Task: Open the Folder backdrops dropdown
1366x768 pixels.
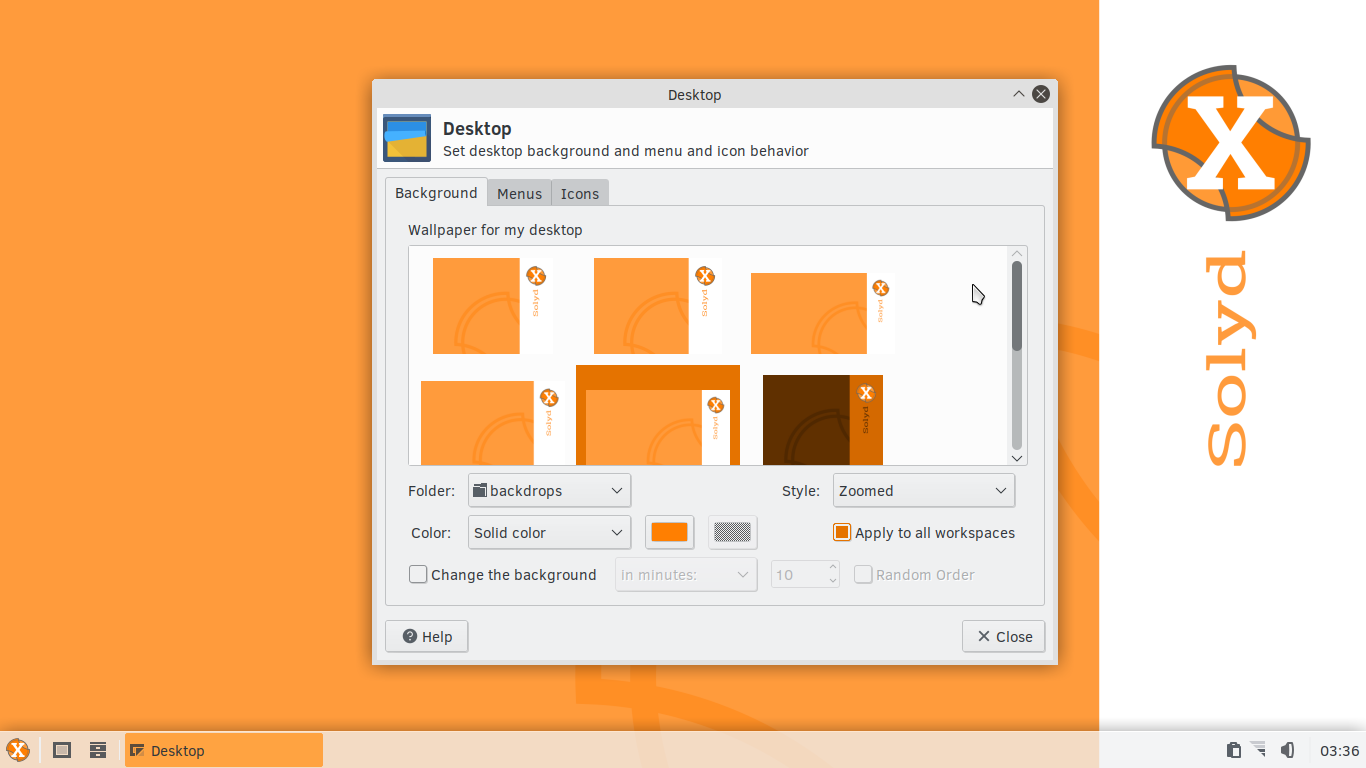Action: (x=549, y=491)
